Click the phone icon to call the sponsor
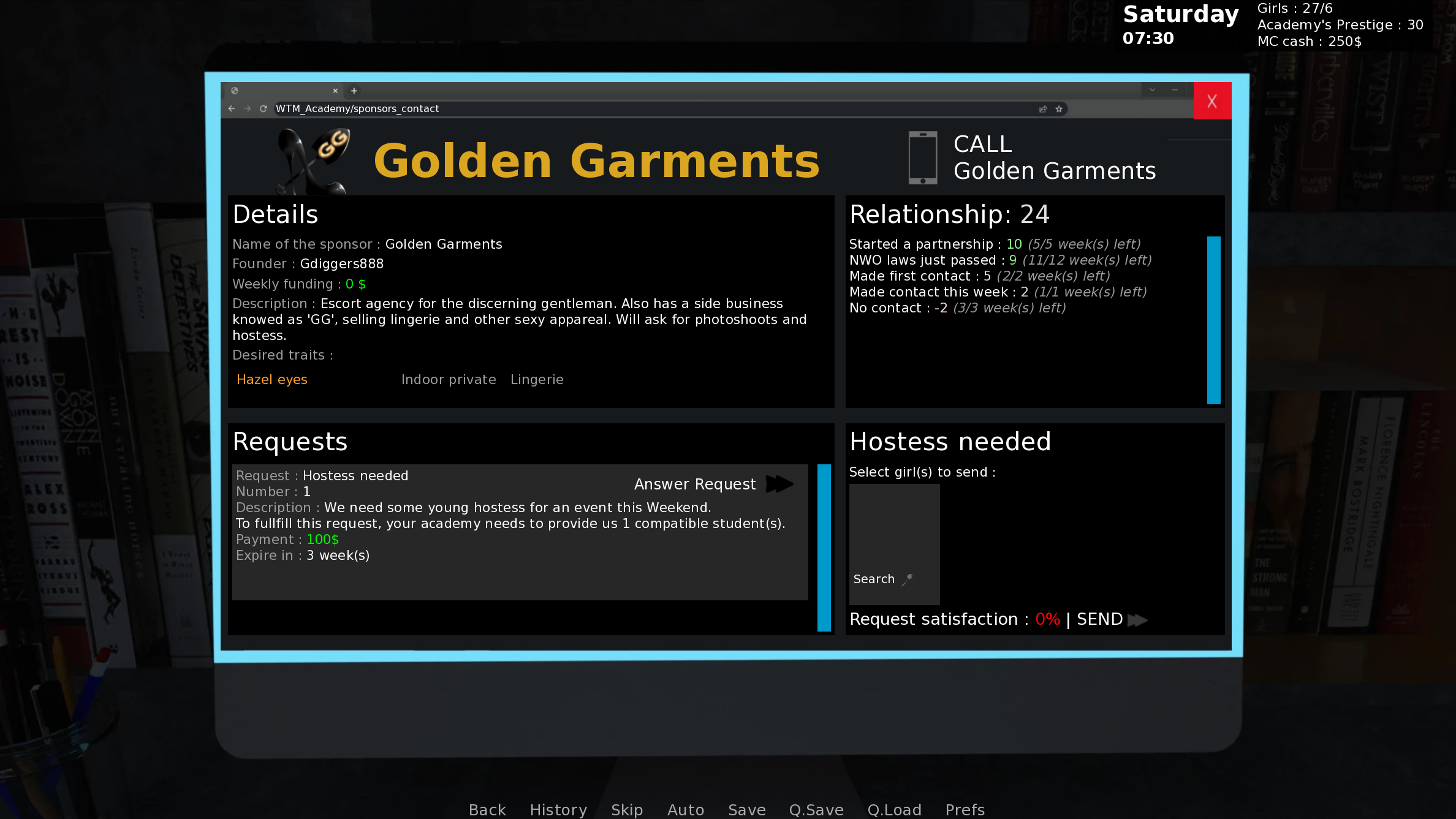1456x819 pixels. click(x=922, y=157)
